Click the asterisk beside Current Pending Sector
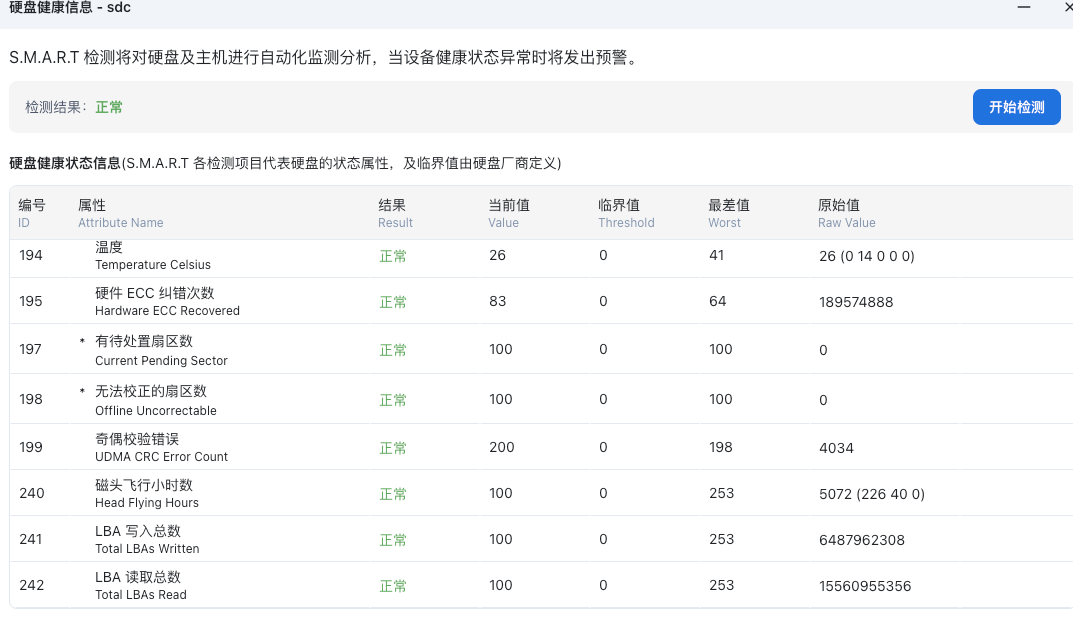This screenshot has width=1073, height=617. 83,342
